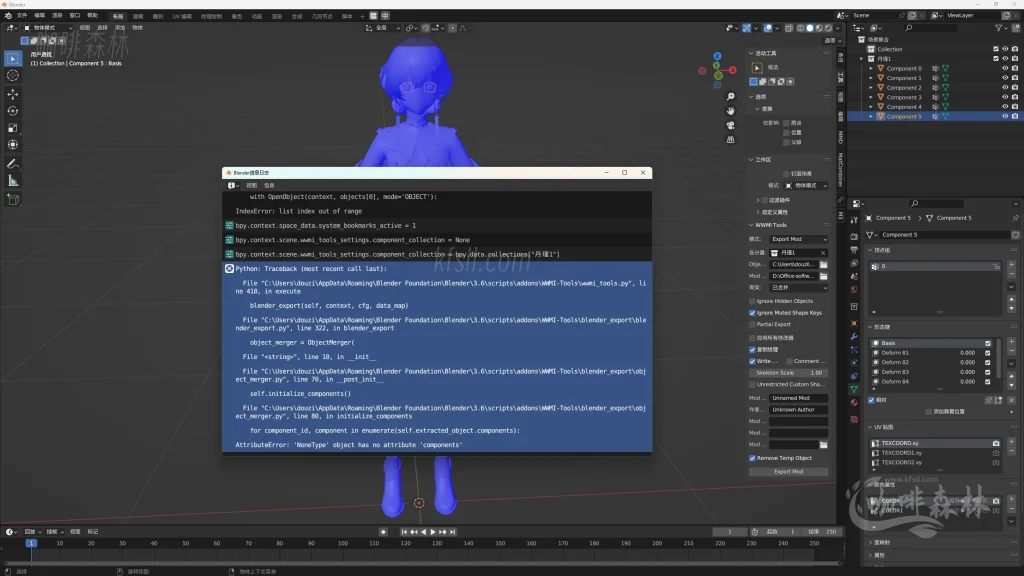Activate the 3D Cursor tool
The width and height of the screenshot is (1024, 576).
pos(13,75)
